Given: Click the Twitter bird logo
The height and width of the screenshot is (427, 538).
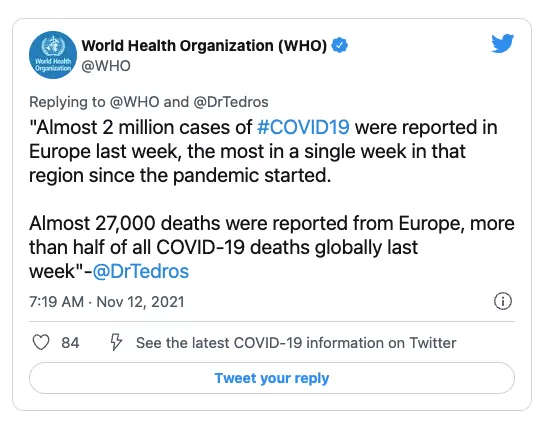Looking at the screenshot, I should (502, 44).
